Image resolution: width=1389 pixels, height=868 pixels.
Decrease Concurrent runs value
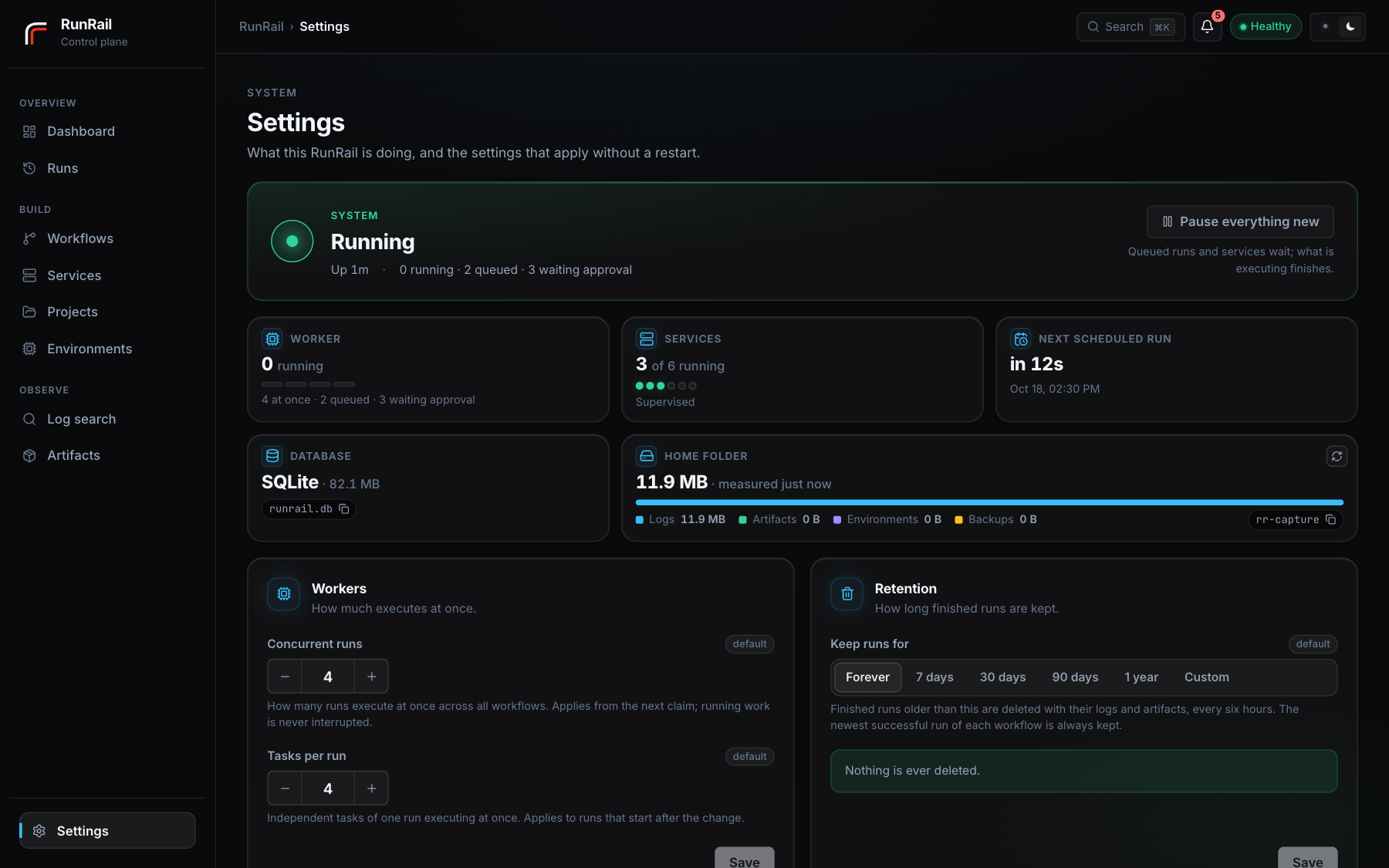pyautogui.click(x=285, y=677)
